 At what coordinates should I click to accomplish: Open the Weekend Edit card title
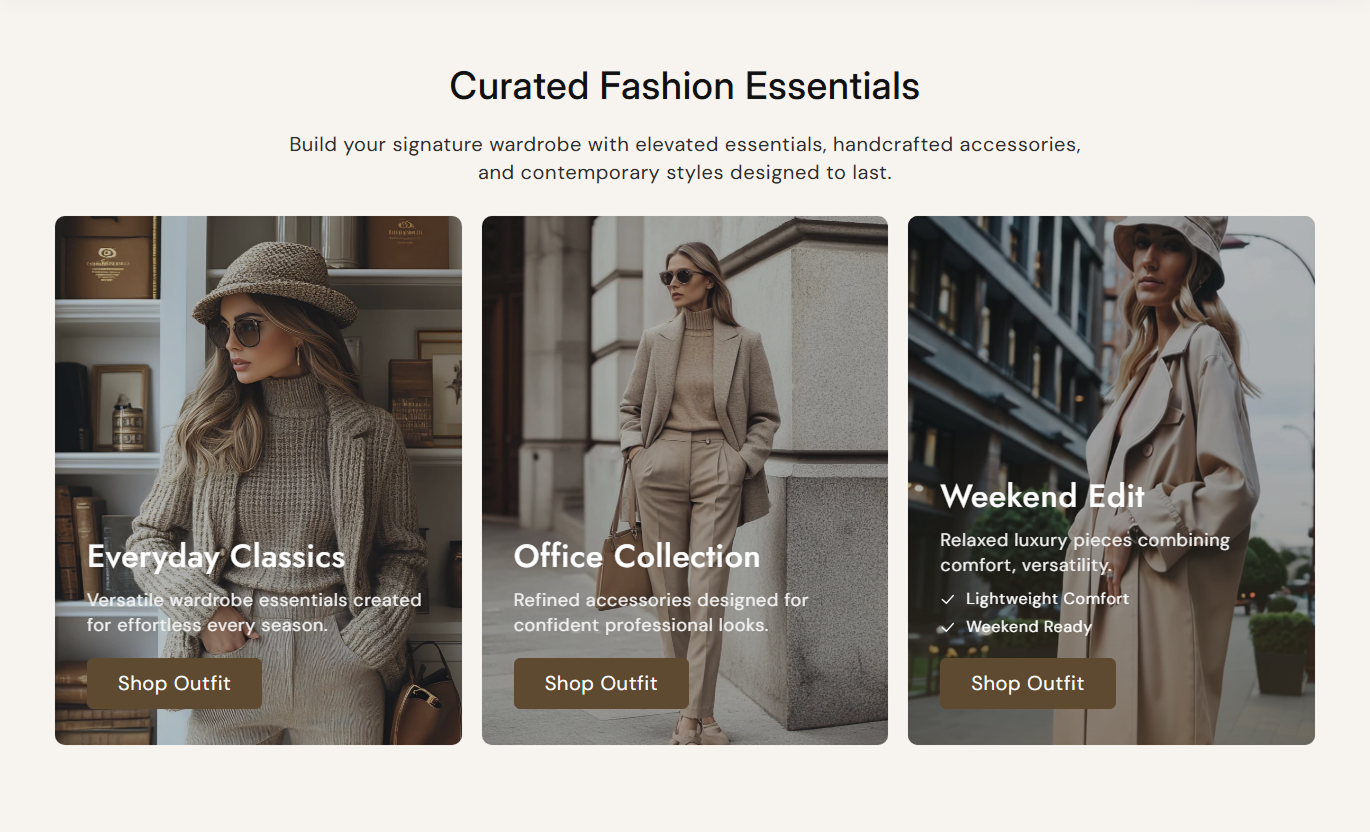point(1042,496)
